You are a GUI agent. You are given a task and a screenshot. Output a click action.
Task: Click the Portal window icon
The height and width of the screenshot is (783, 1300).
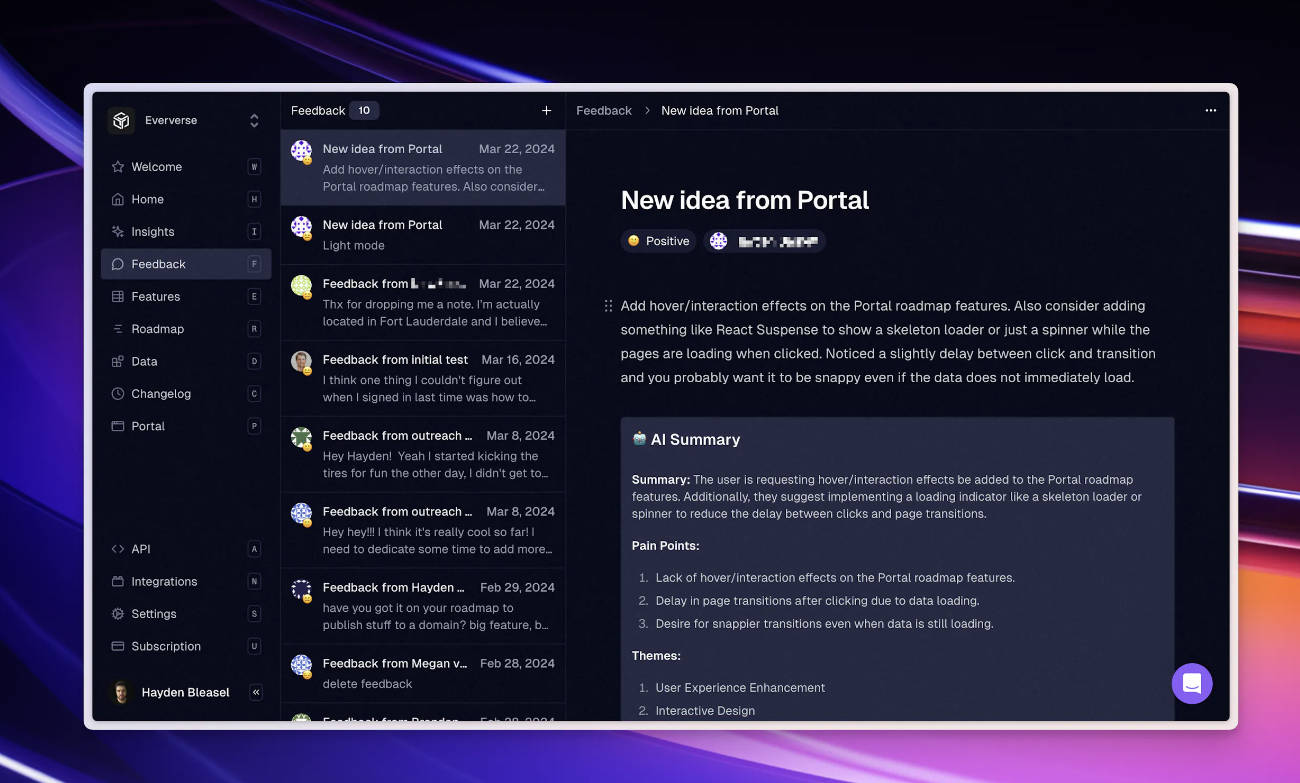point(118,426)
